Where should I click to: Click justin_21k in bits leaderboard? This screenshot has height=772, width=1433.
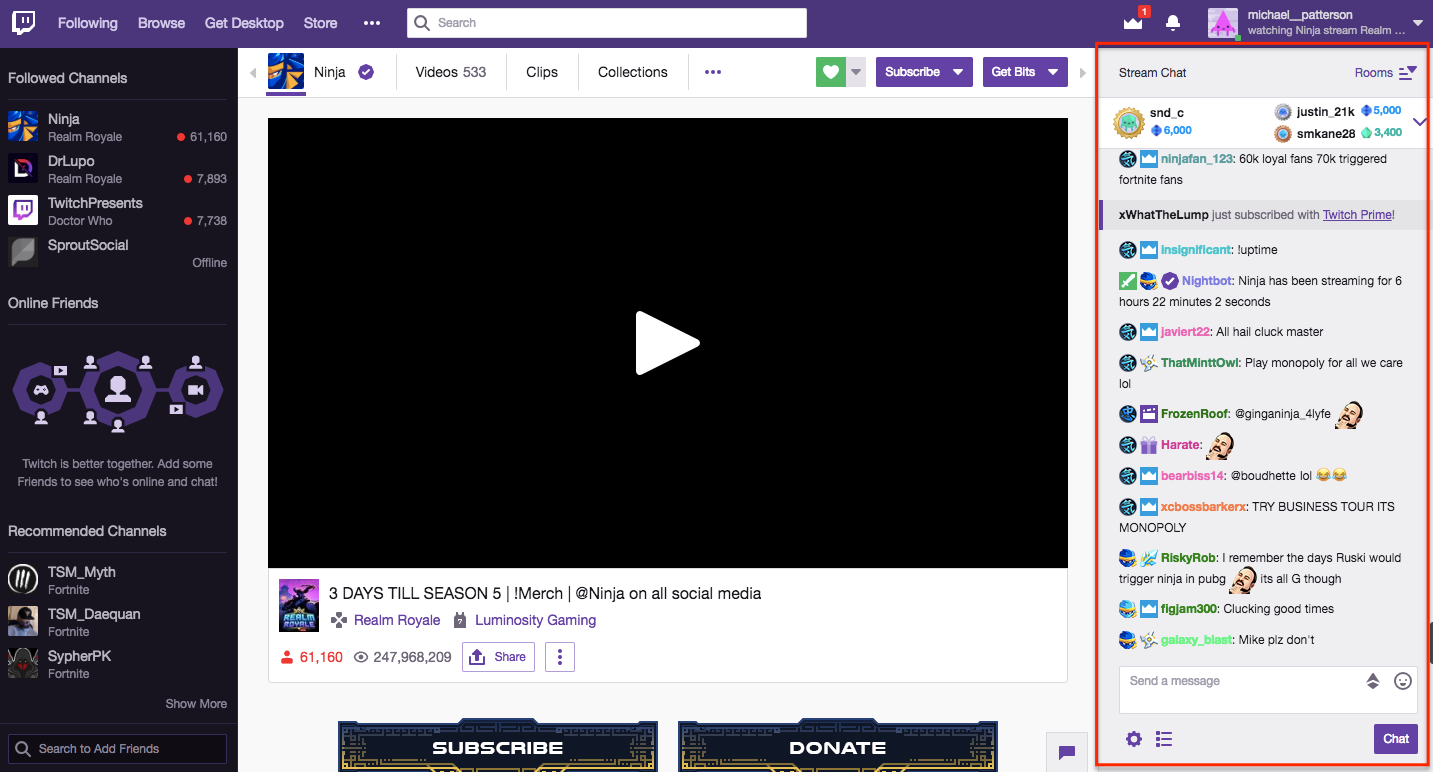click(1325, 112)
